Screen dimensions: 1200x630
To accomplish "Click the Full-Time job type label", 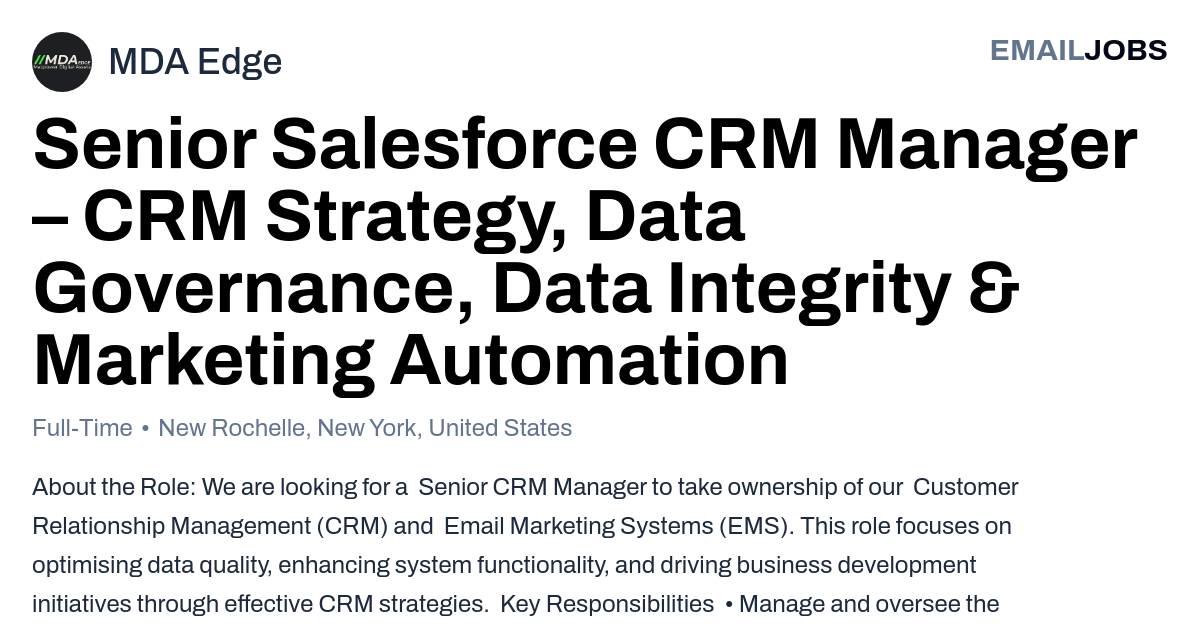I will [82, 428].
